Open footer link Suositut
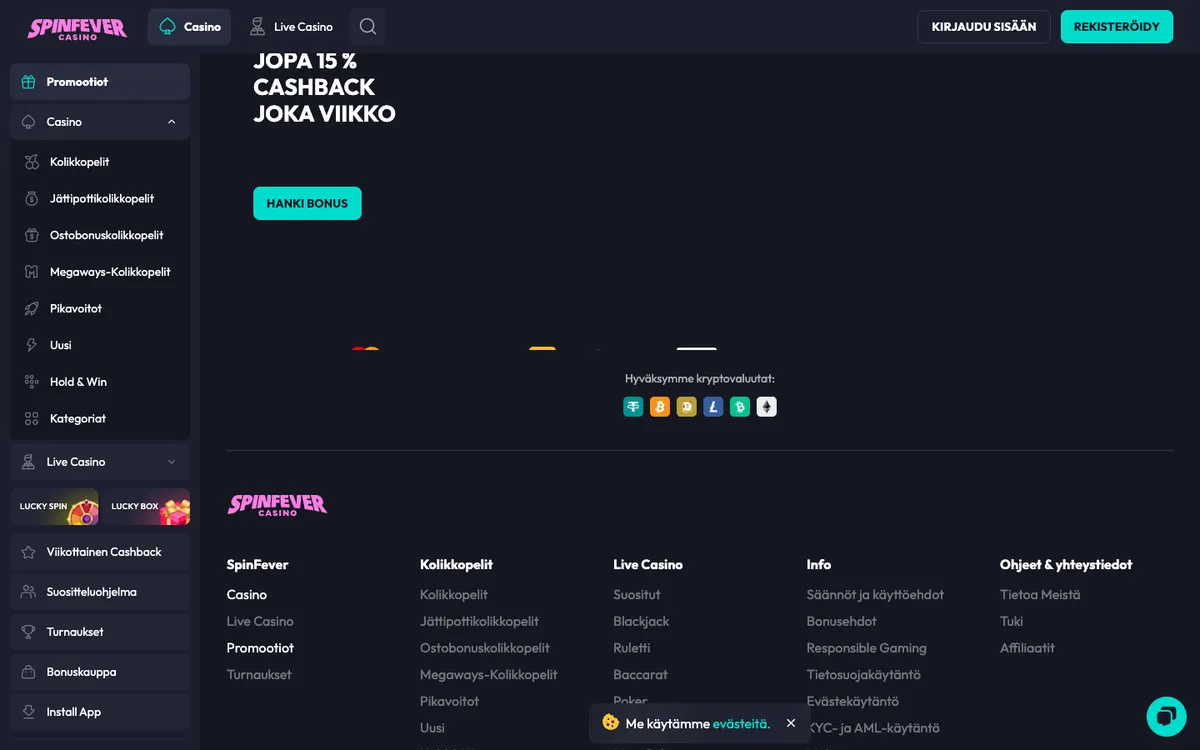This screenshot has width=1200, height=750. coord(637,595)
